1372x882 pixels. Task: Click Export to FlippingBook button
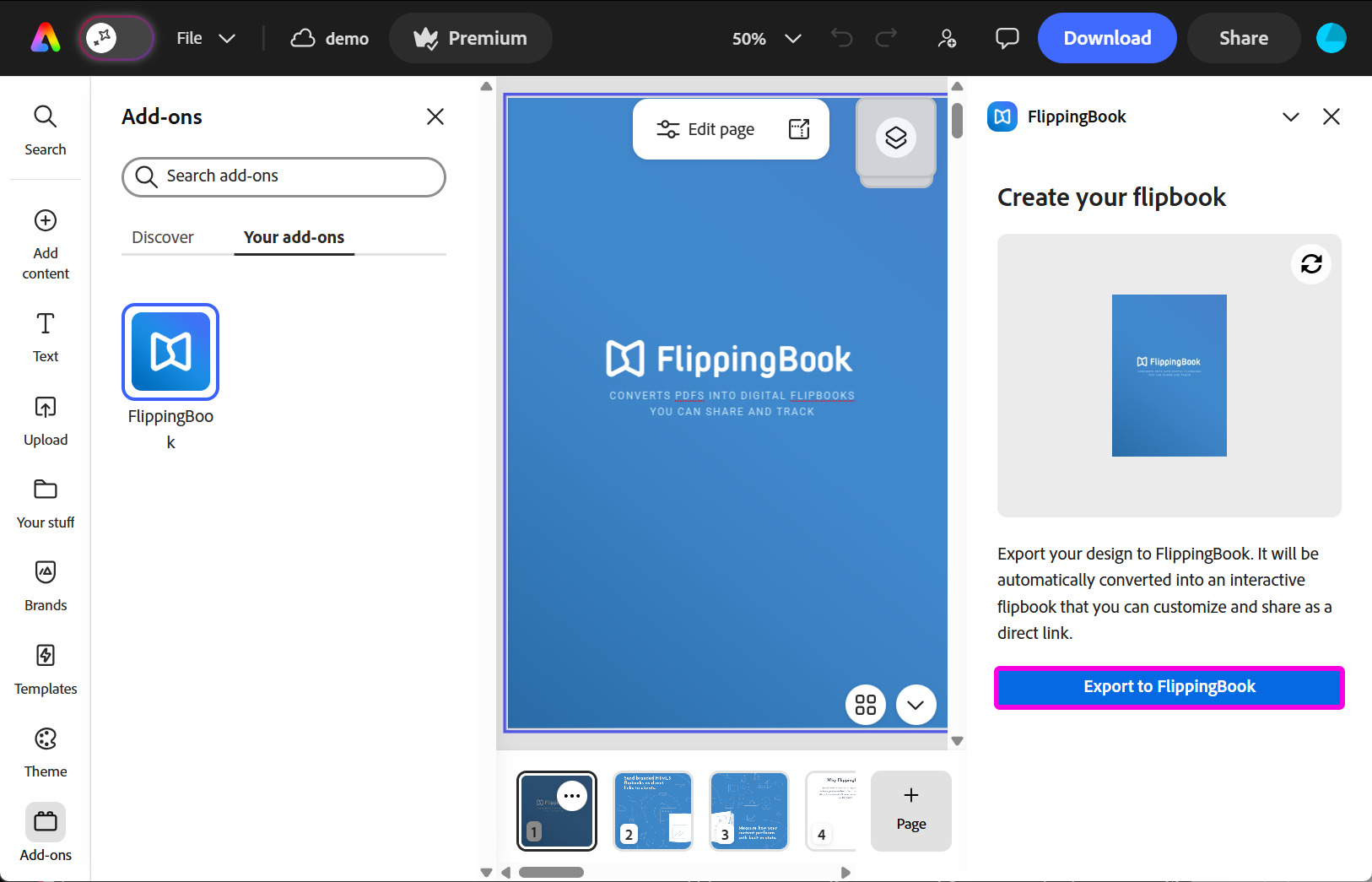tap(1169, 687)
